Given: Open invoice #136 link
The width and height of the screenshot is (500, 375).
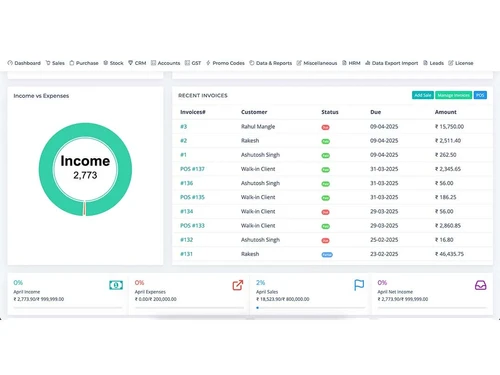Looking at the screenshot, I should (x=187, y=183).
